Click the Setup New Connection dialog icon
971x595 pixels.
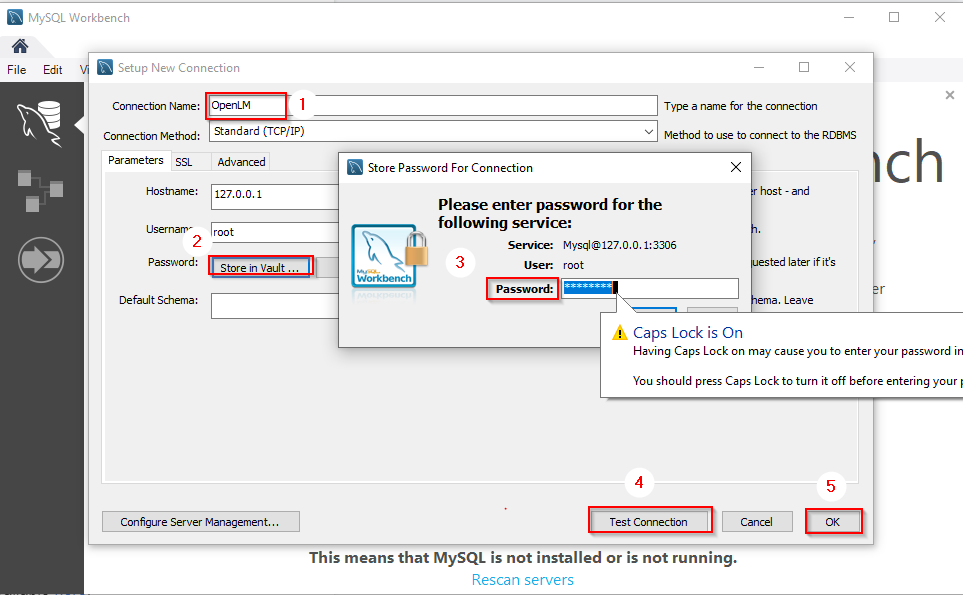click(x=105, y=68)
